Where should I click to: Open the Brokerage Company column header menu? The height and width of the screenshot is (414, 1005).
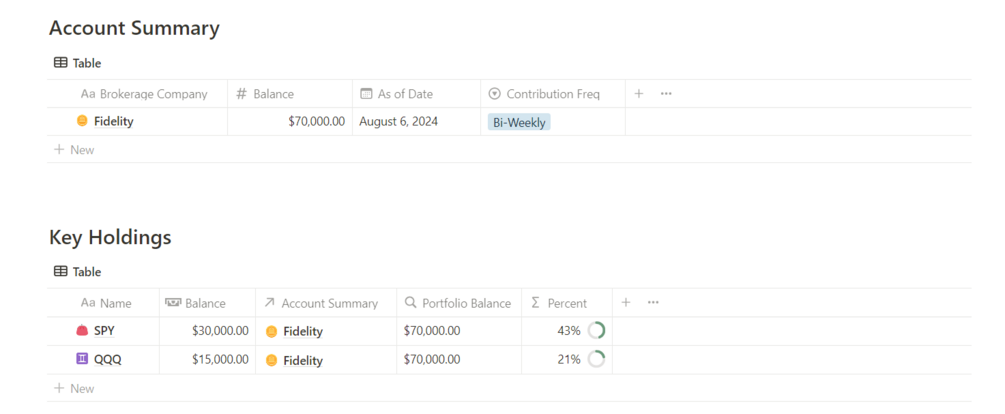tap(153, 94)
